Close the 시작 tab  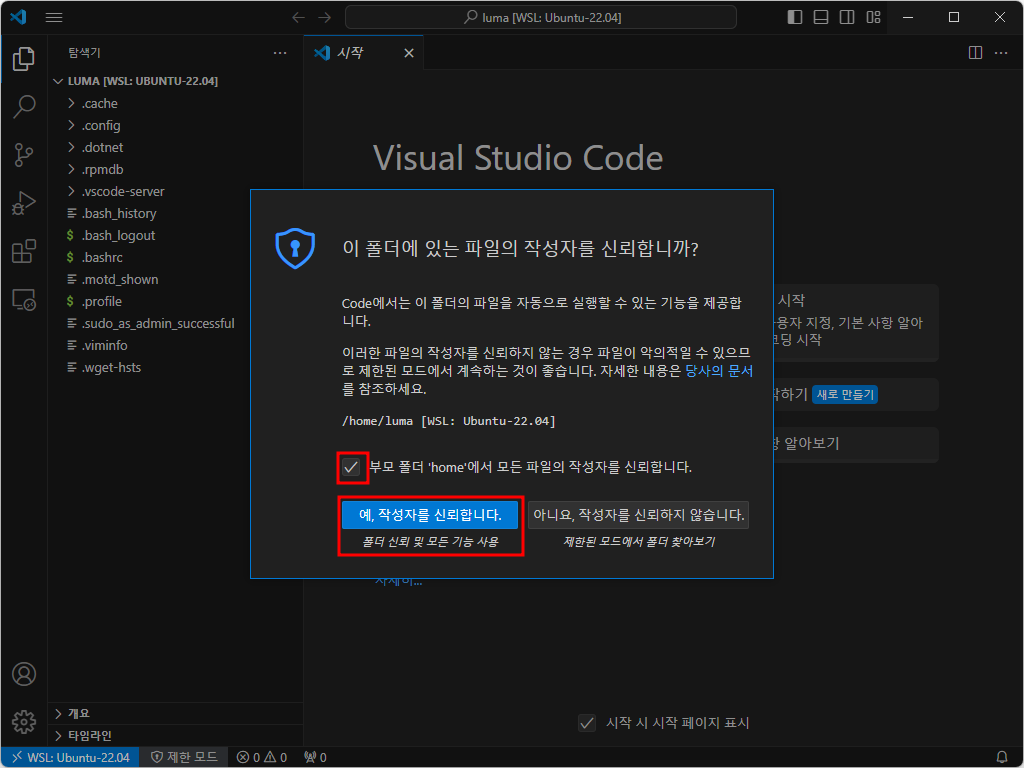[x=409, y=53]
